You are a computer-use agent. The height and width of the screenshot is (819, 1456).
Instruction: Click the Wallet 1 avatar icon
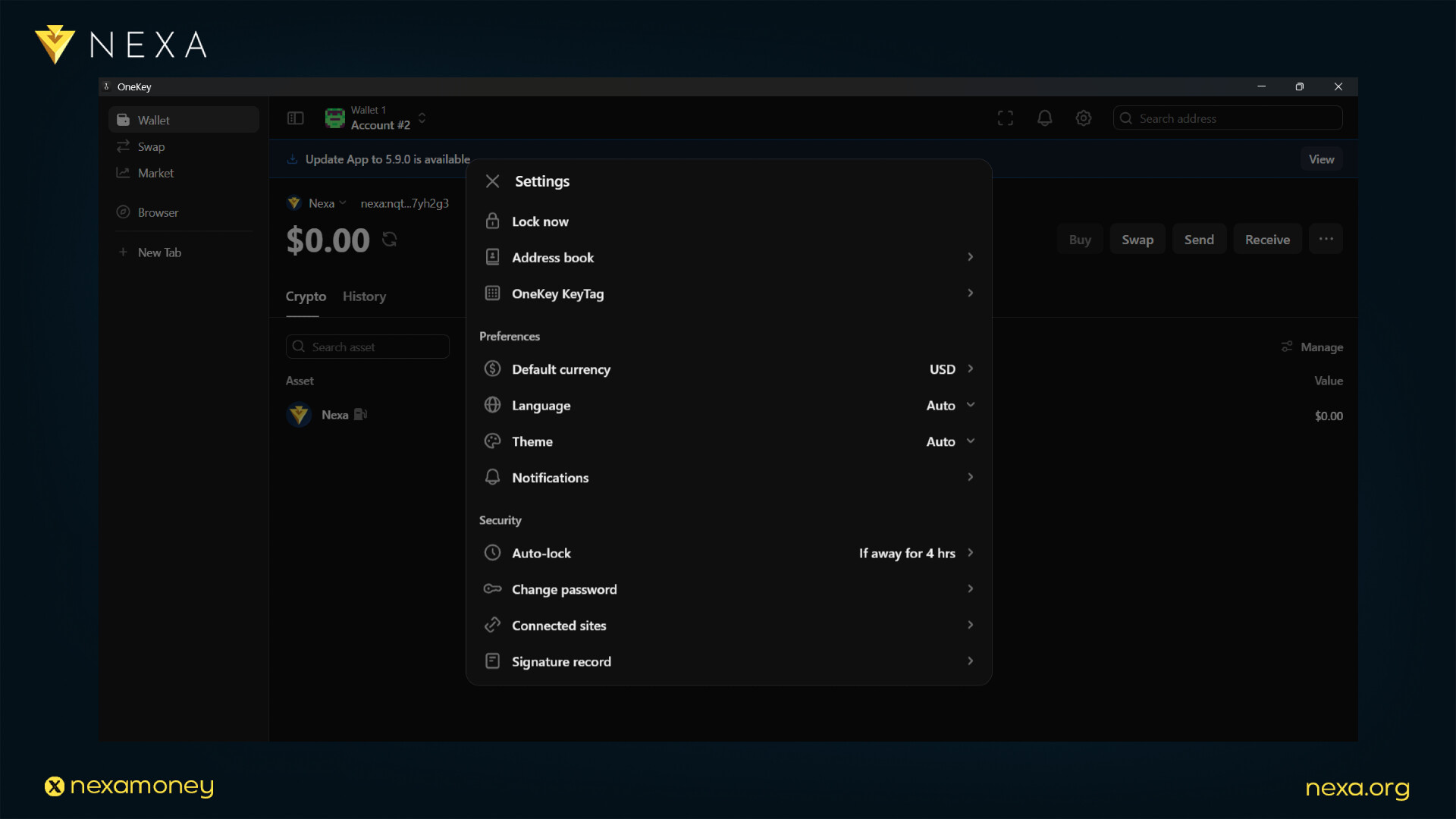[x=334, y=118]
